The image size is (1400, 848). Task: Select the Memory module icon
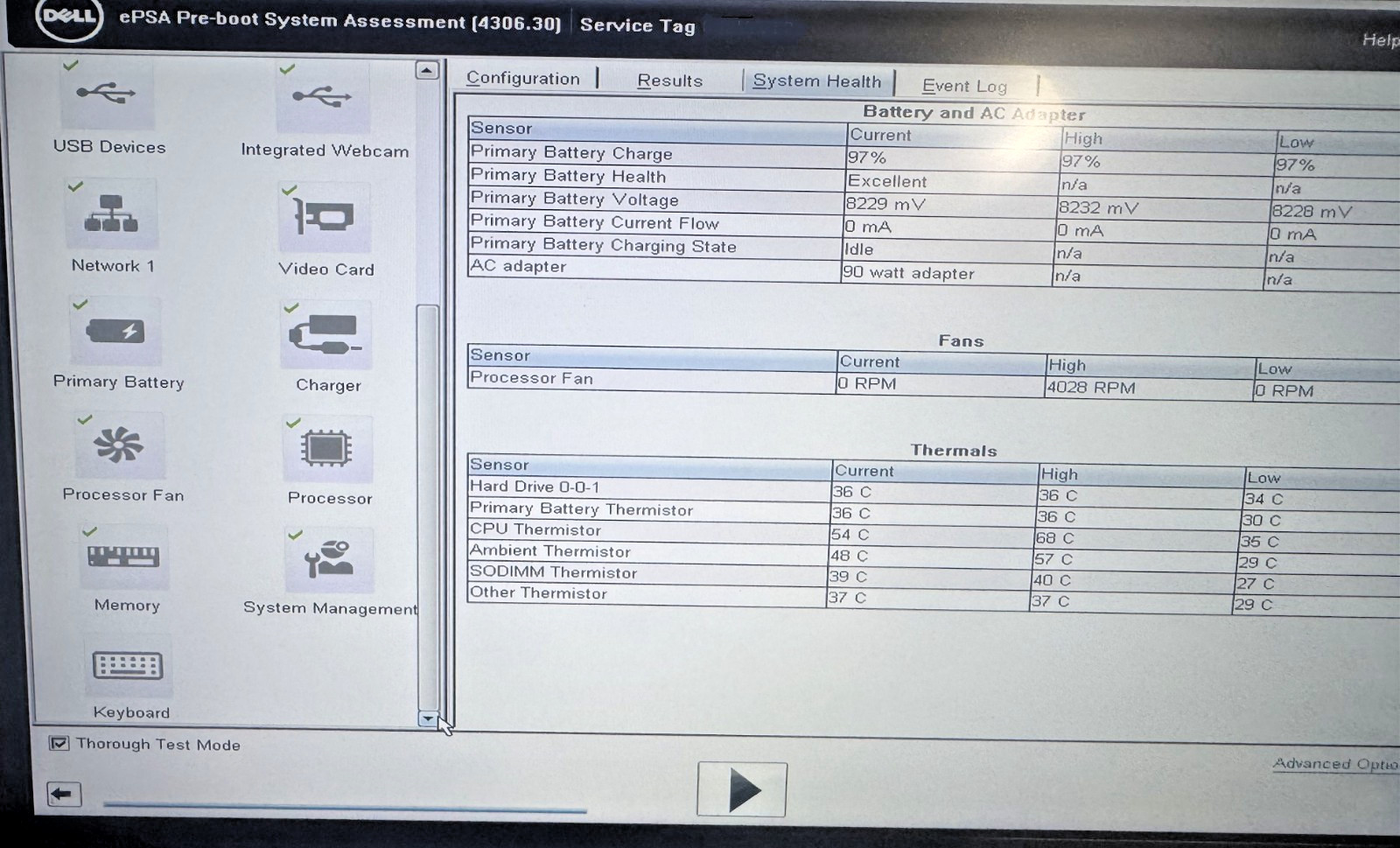coord(123,557)
